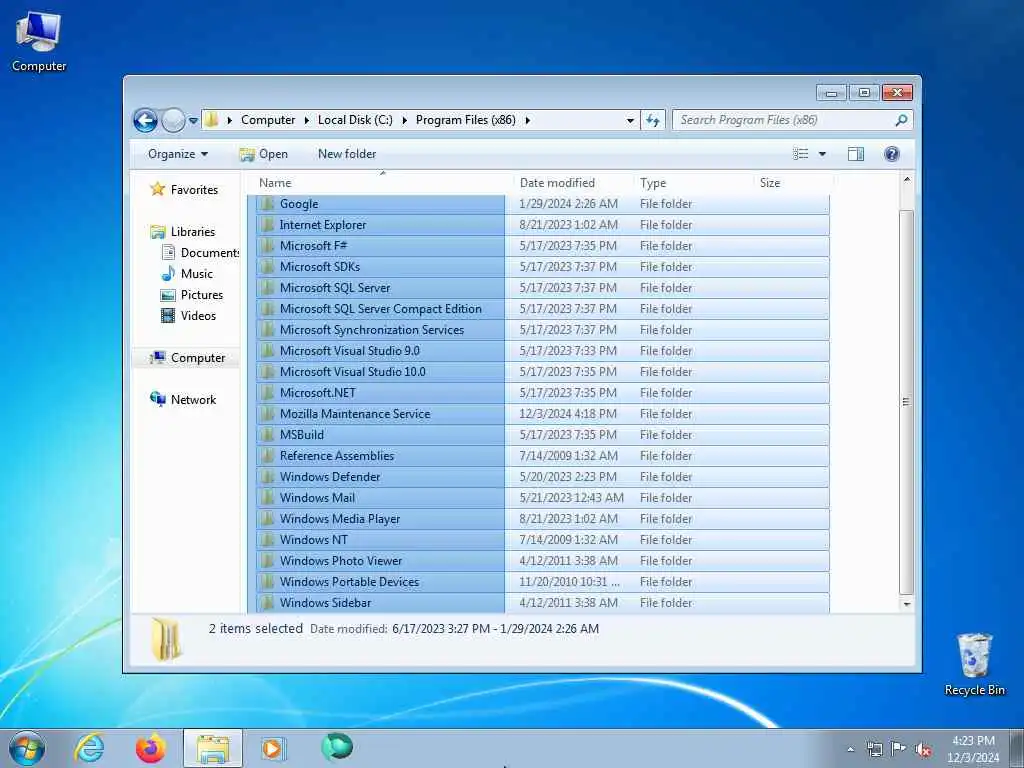The width and height of the screenshot is (1024, 768).
Task: Click the Microsoft SQL Server folder icon
Action: pos(266,287)
